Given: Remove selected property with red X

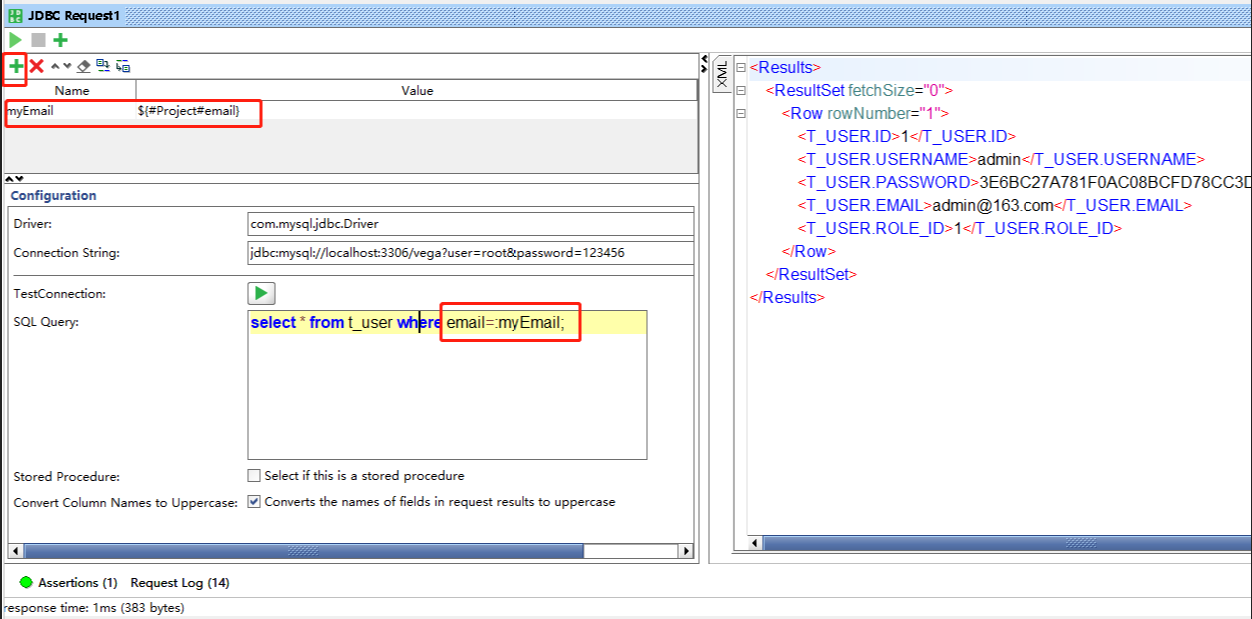Looking at the screenshot, I should 36,66.
